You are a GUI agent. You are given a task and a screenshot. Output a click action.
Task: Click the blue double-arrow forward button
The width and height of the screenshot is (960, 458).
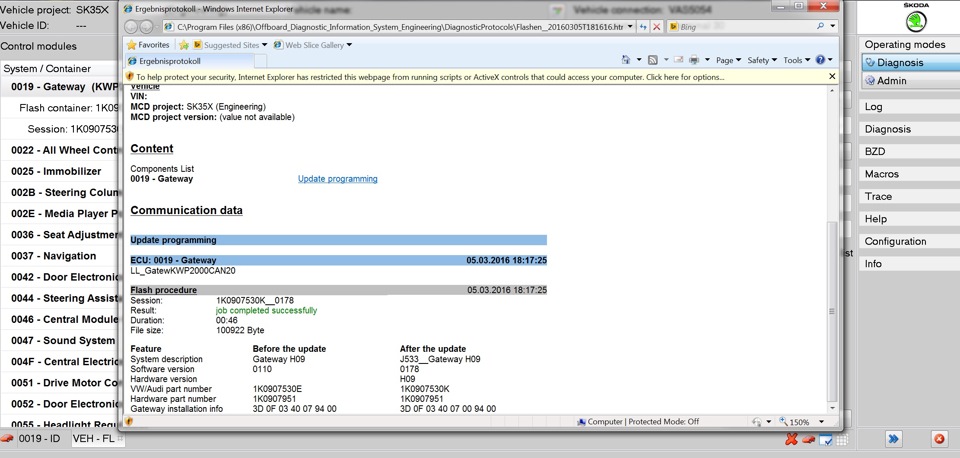point(893,438)
